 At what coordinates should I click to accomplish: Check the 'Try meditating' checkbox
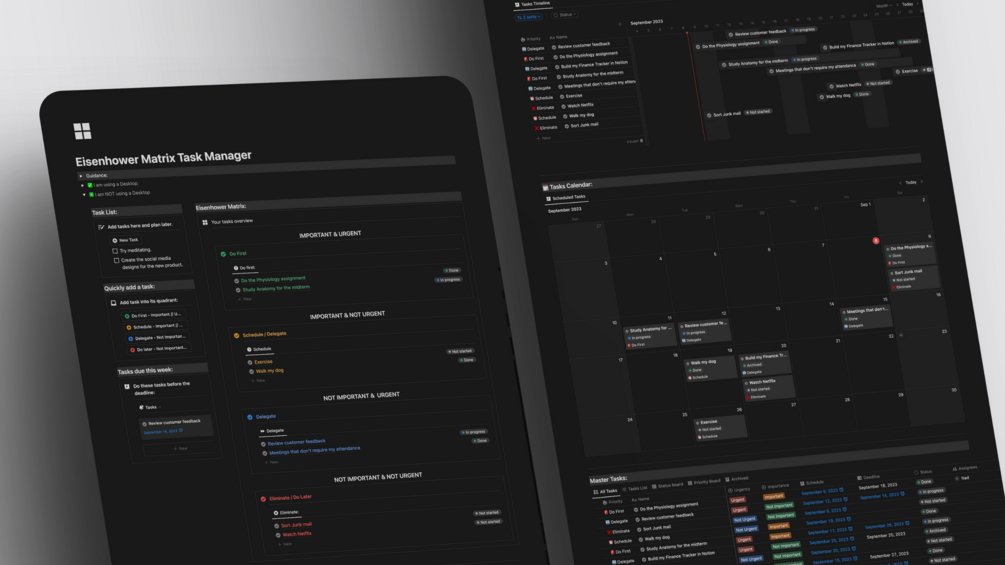pos(115,251)
